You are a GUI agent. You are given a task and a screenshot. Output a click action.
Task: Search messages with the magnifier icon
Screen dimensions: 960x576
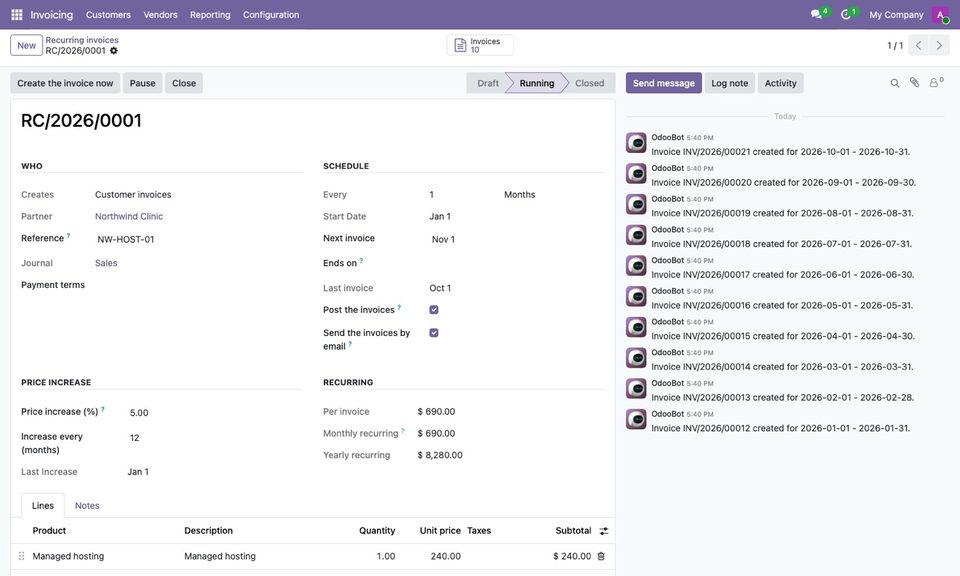point(894,83)
